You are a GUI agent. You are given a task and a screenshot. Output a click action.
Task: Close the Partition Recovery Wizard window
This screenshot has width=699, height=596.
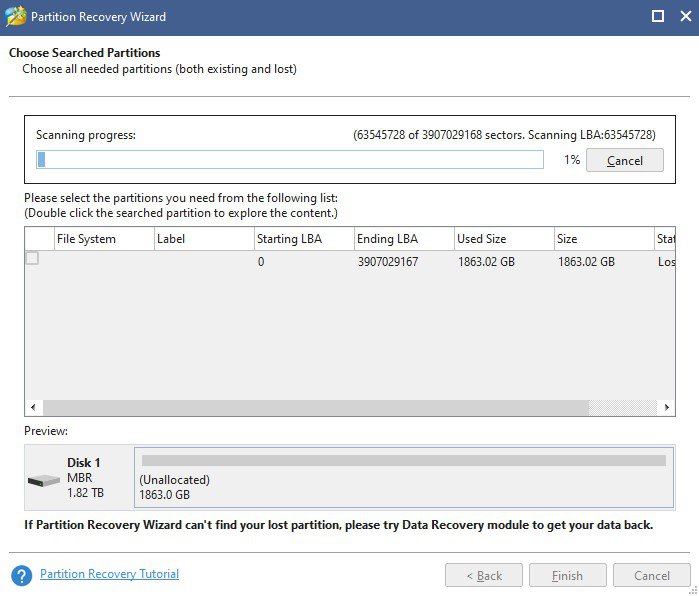(684, 17)
